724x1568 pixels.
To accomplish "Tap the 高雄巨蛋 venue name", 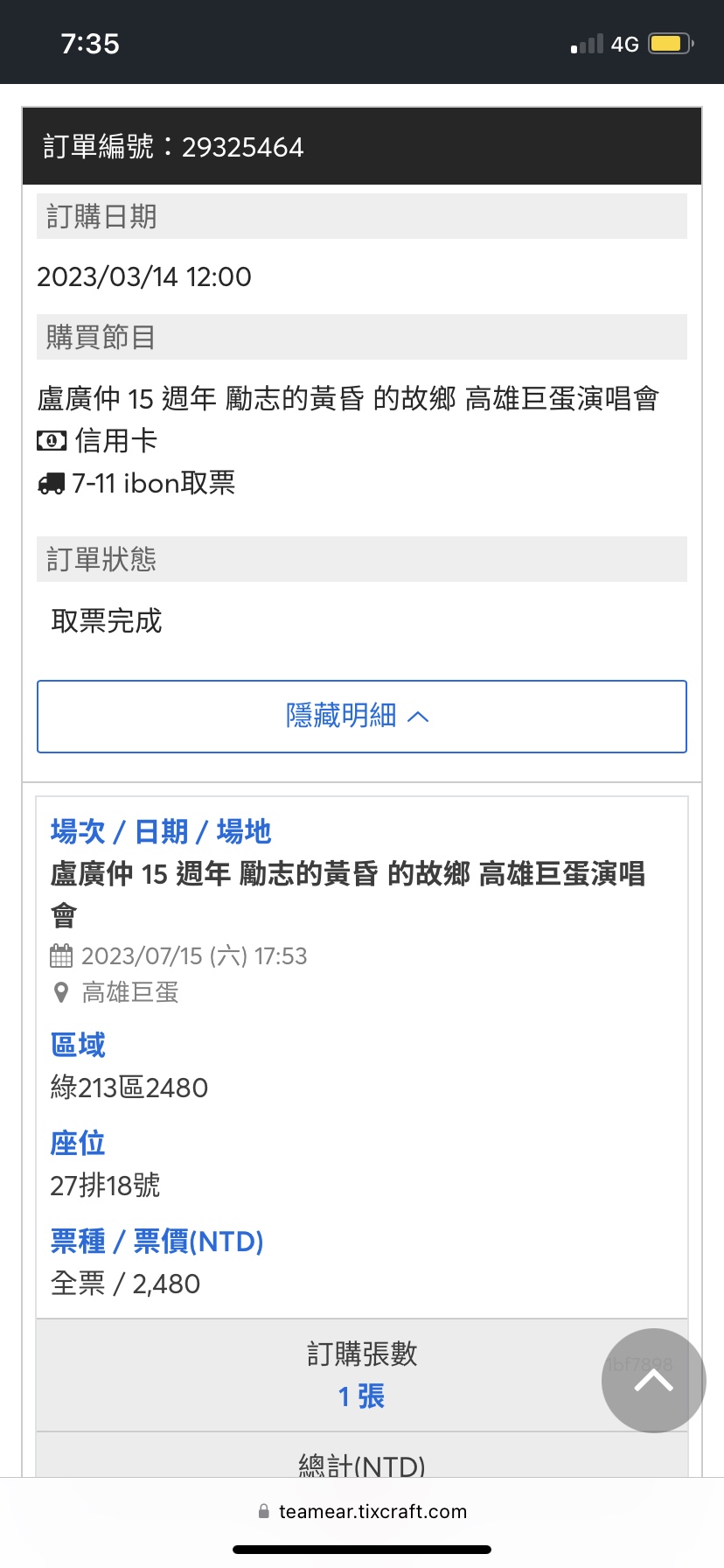I will pyautogui.click(x=130, y=992).
